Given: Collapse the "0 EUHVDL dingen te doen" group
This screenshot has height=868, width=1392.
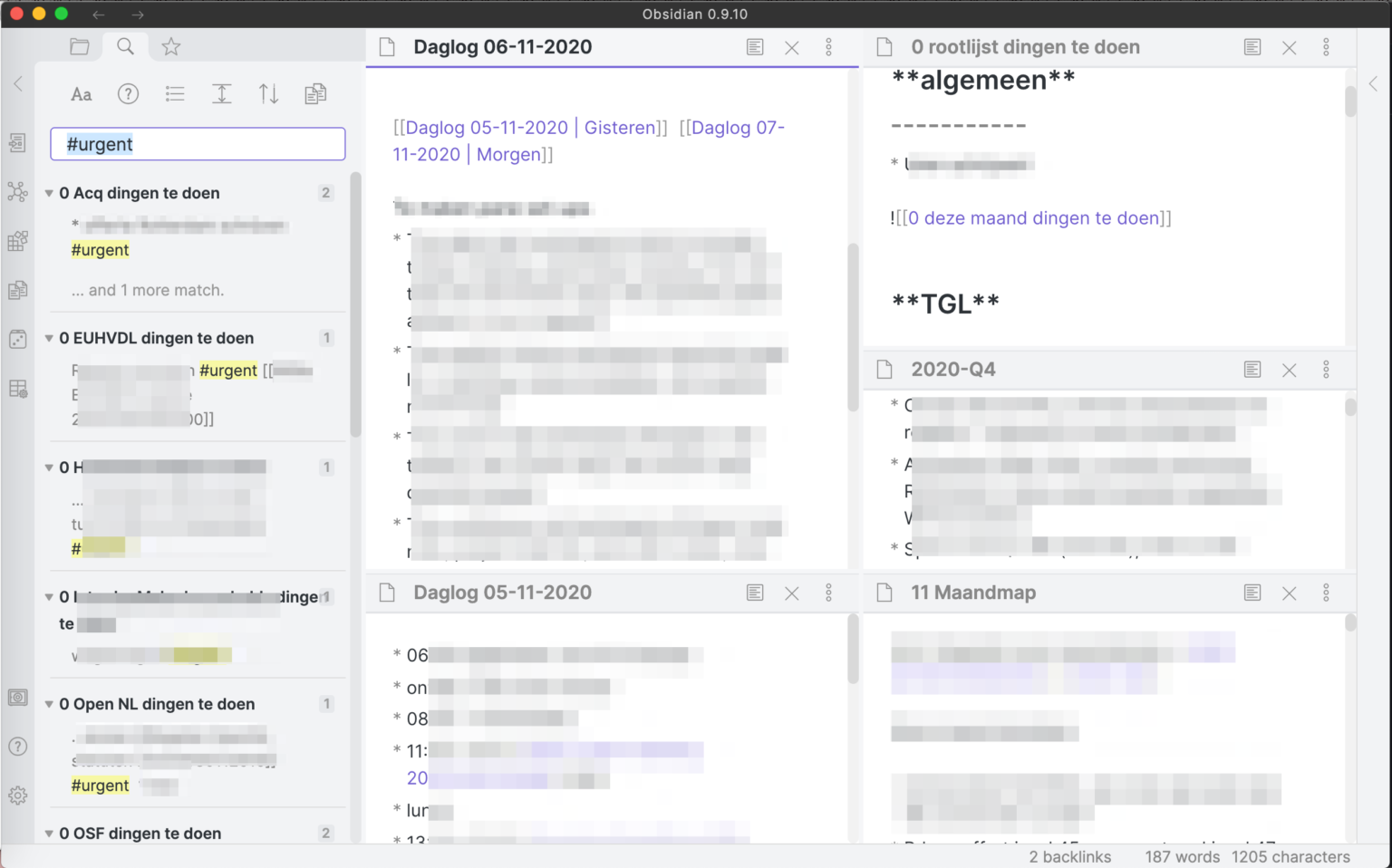Looking at the screenshot, I should 49,337.
